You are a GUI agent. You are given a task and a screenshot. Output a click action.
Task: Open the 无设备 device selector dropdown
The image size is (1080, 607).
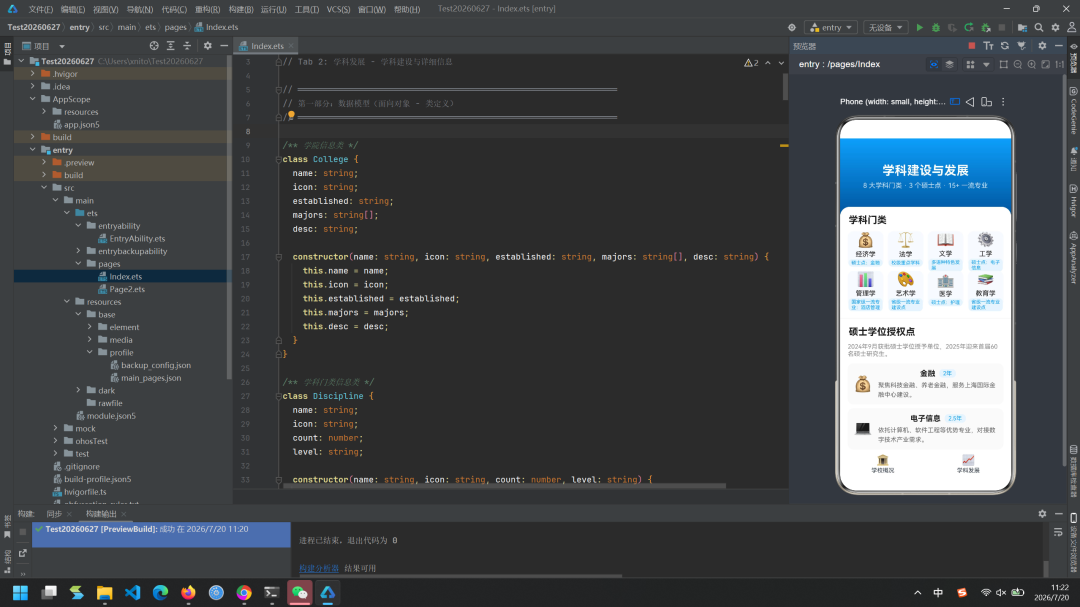pyautogui.click(x=885, y=28)
